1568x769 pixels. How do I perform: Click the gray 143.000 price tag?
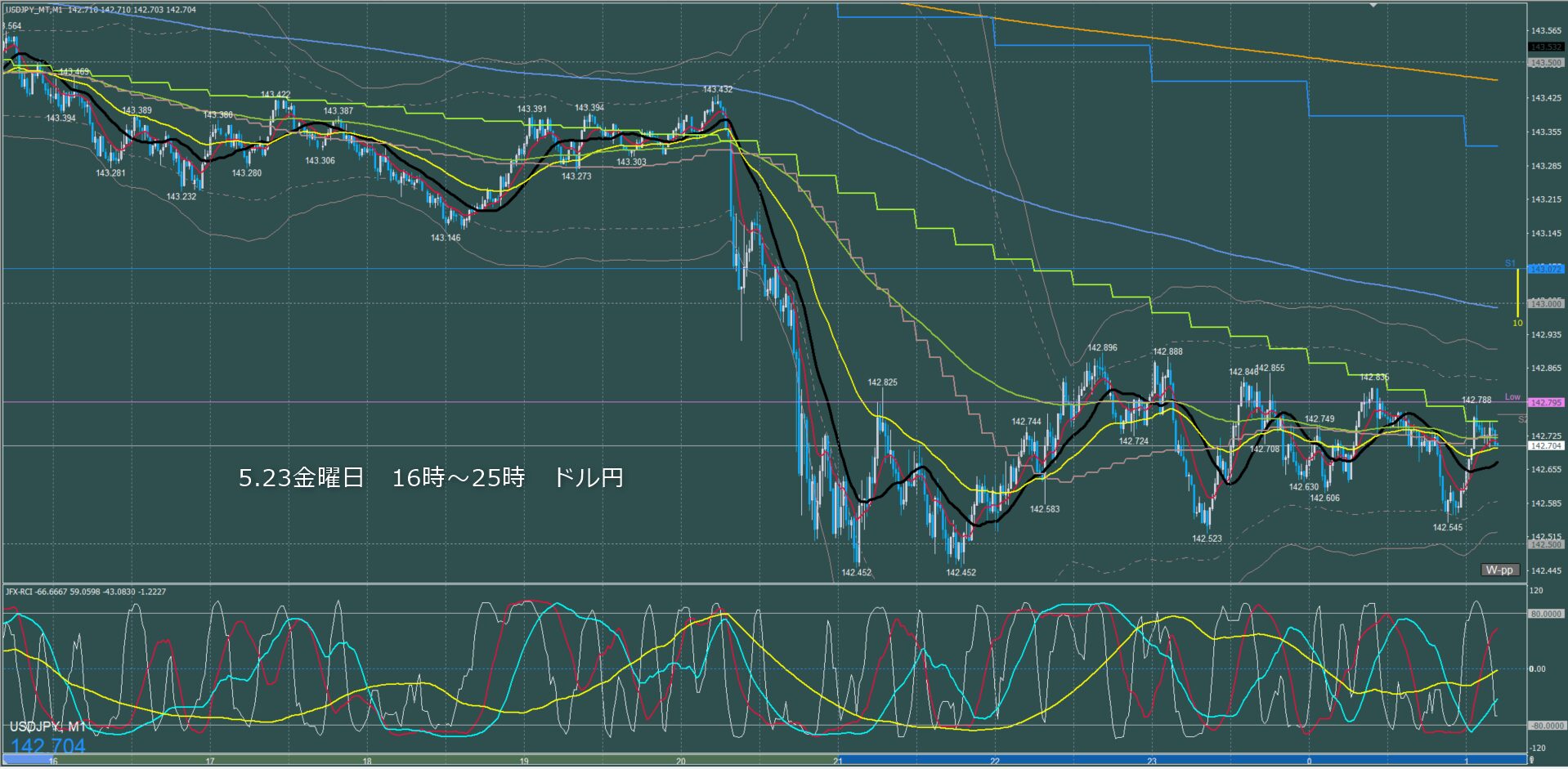coord(1546,303)
